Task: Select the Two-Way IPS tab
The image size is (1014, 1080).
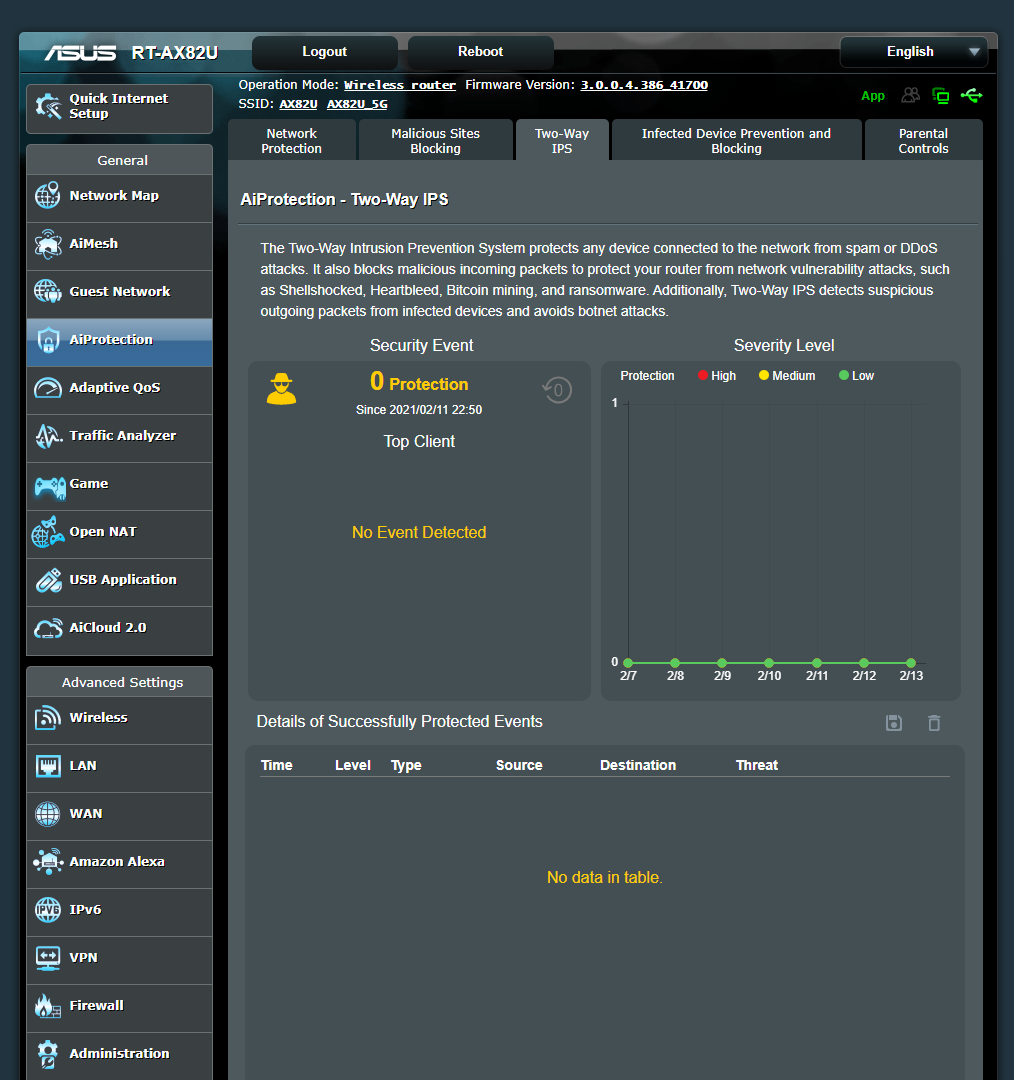Action: click(561, 141)
